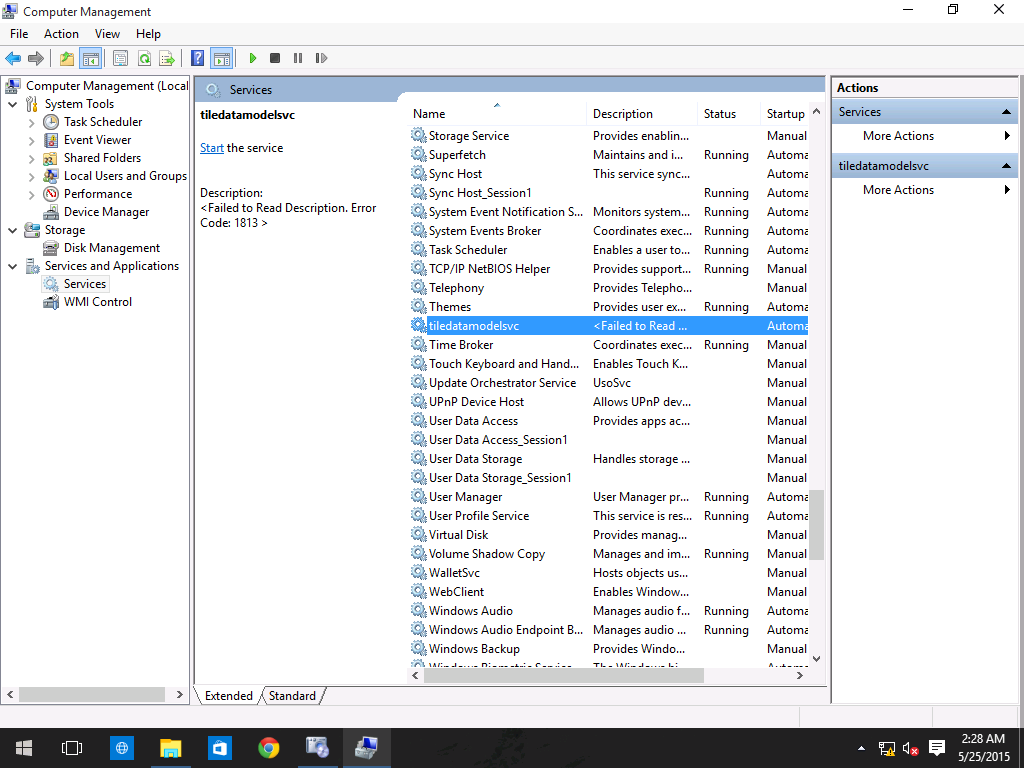Open the Action menu
Image resolution: width=1024 pixels, height=768 pixels.
(x=61, y=34)
